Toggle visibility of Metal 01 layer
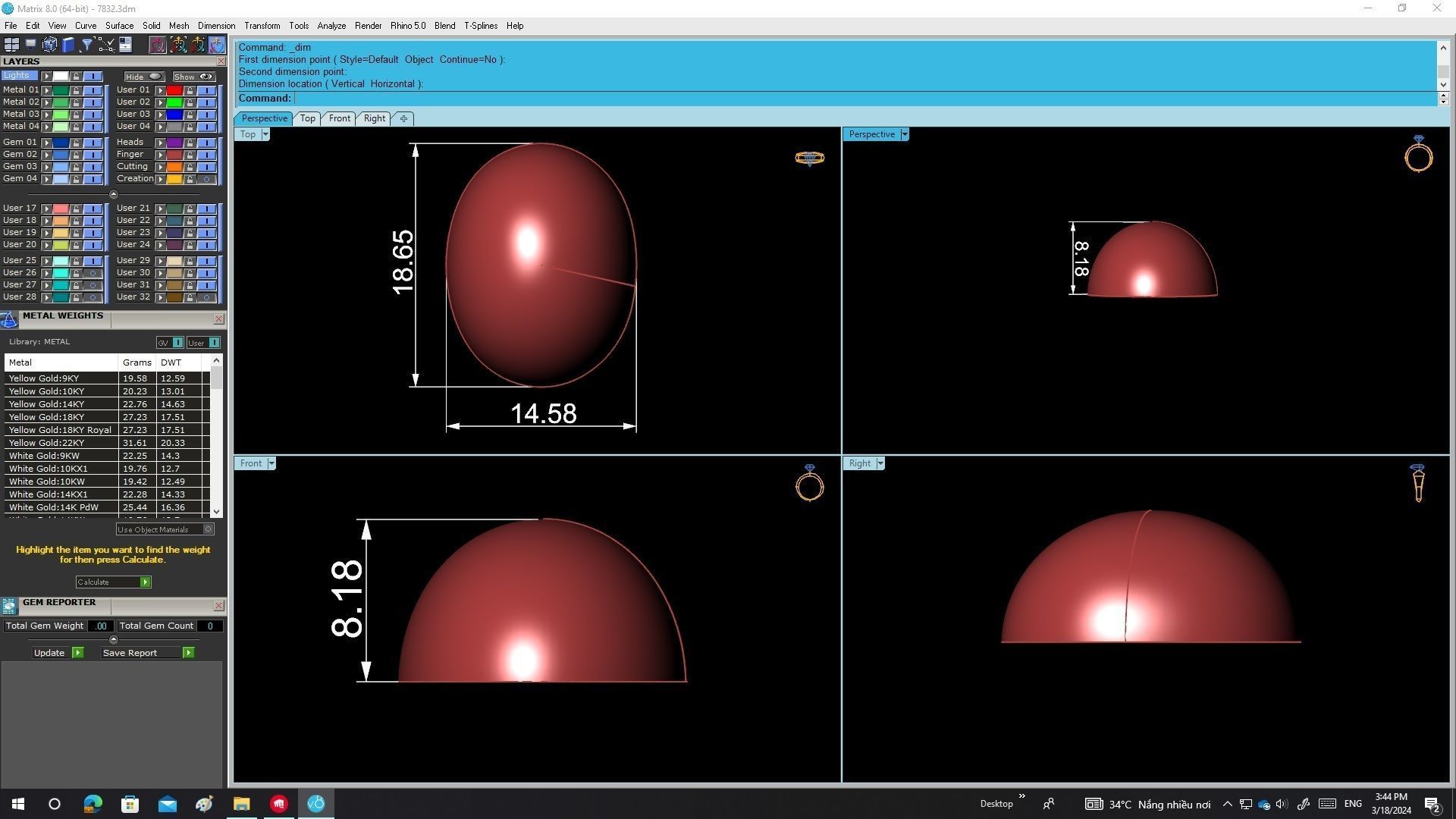 click(93, 89)
